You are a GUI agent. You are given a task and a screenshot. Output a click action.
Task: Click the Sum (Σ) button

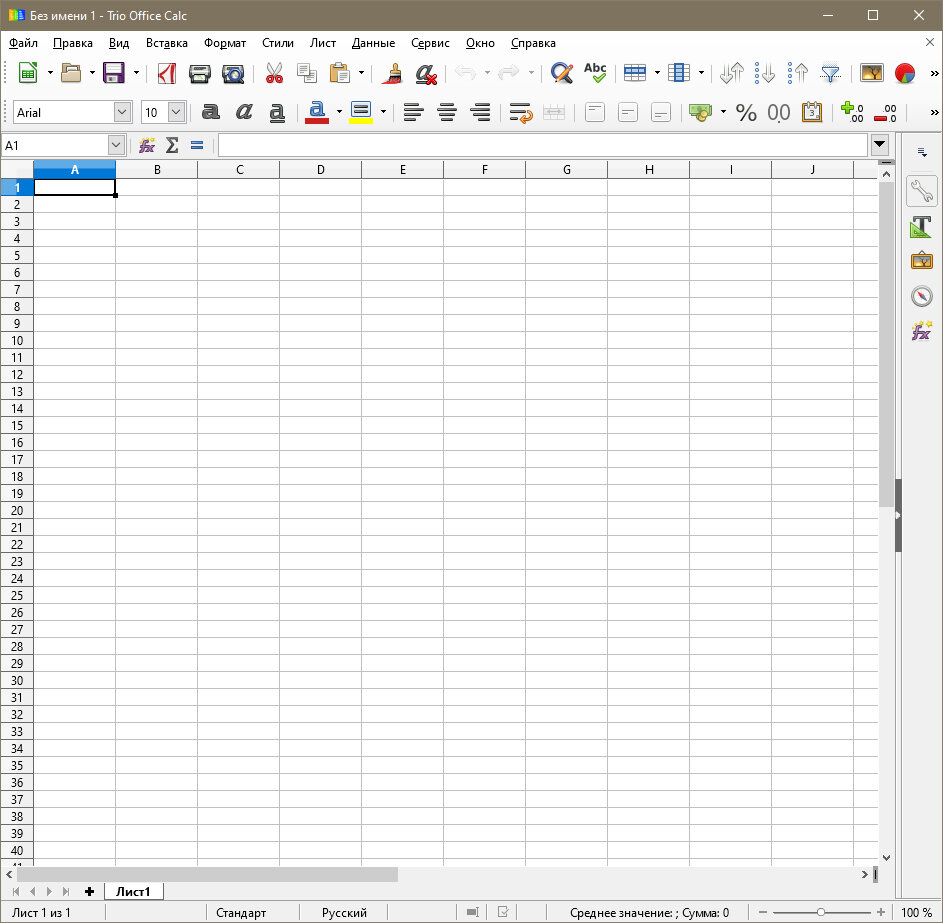171,145
